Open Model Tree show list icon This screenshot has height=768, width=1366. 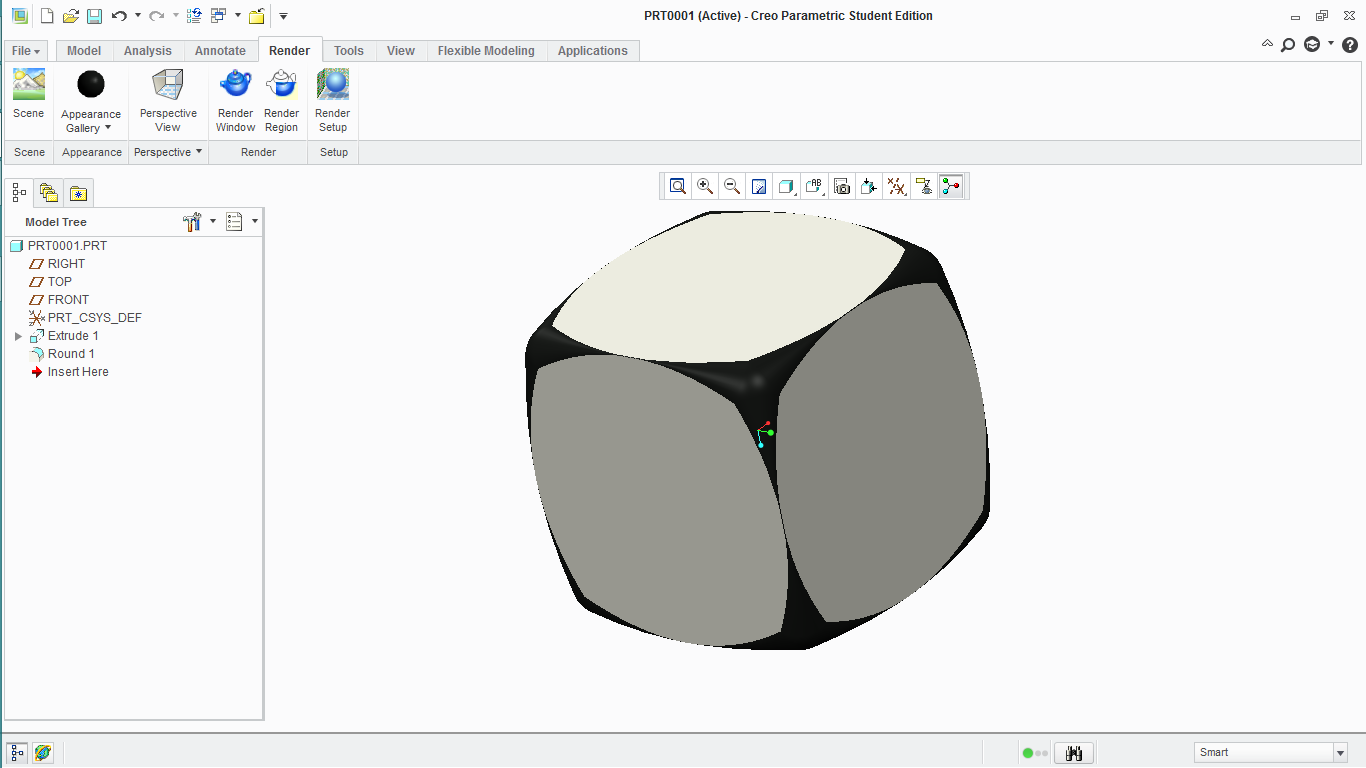pyautogui.click(x=235, y=222)
